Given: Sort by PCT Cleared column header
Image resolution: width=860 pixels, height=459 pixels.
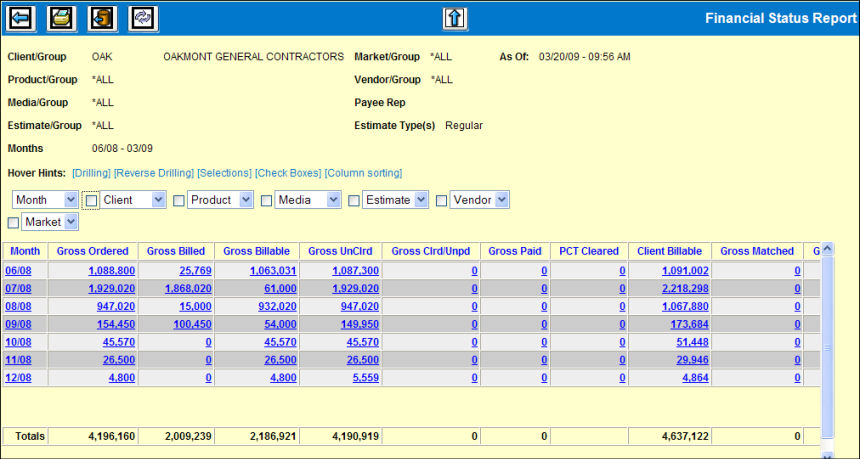Looking at the screenshot, I should pyautogui.click(x=589, y=251).
